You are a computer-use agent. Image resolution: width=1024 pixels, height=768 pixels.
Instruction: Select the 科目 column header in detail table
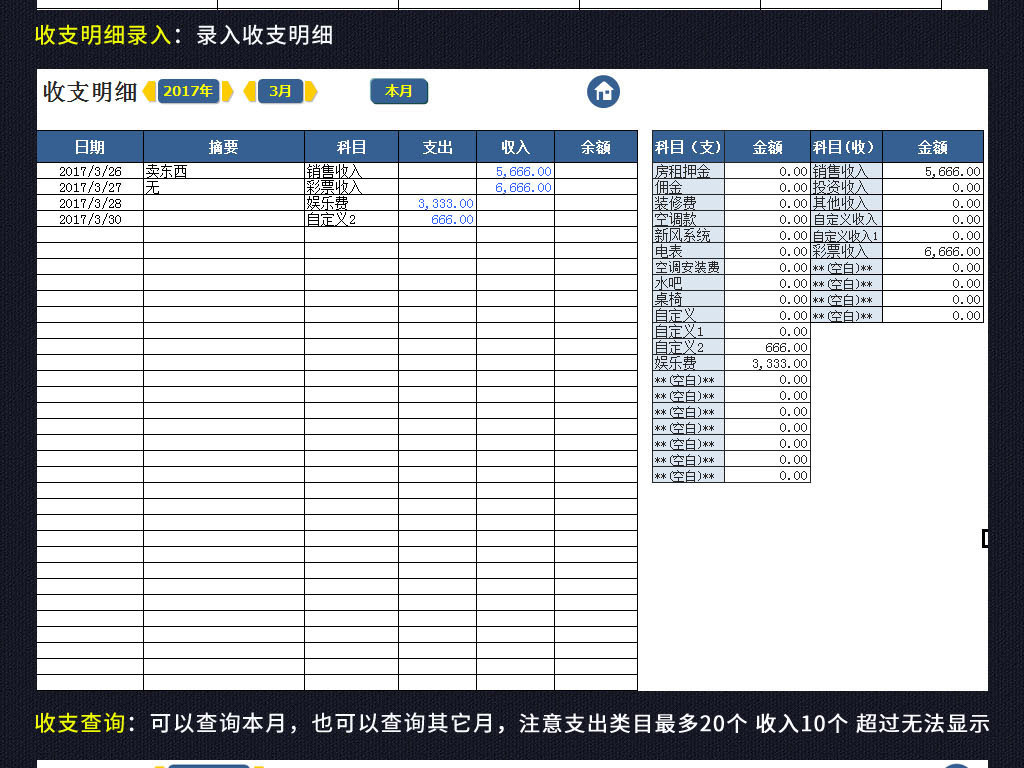point(351,147)
